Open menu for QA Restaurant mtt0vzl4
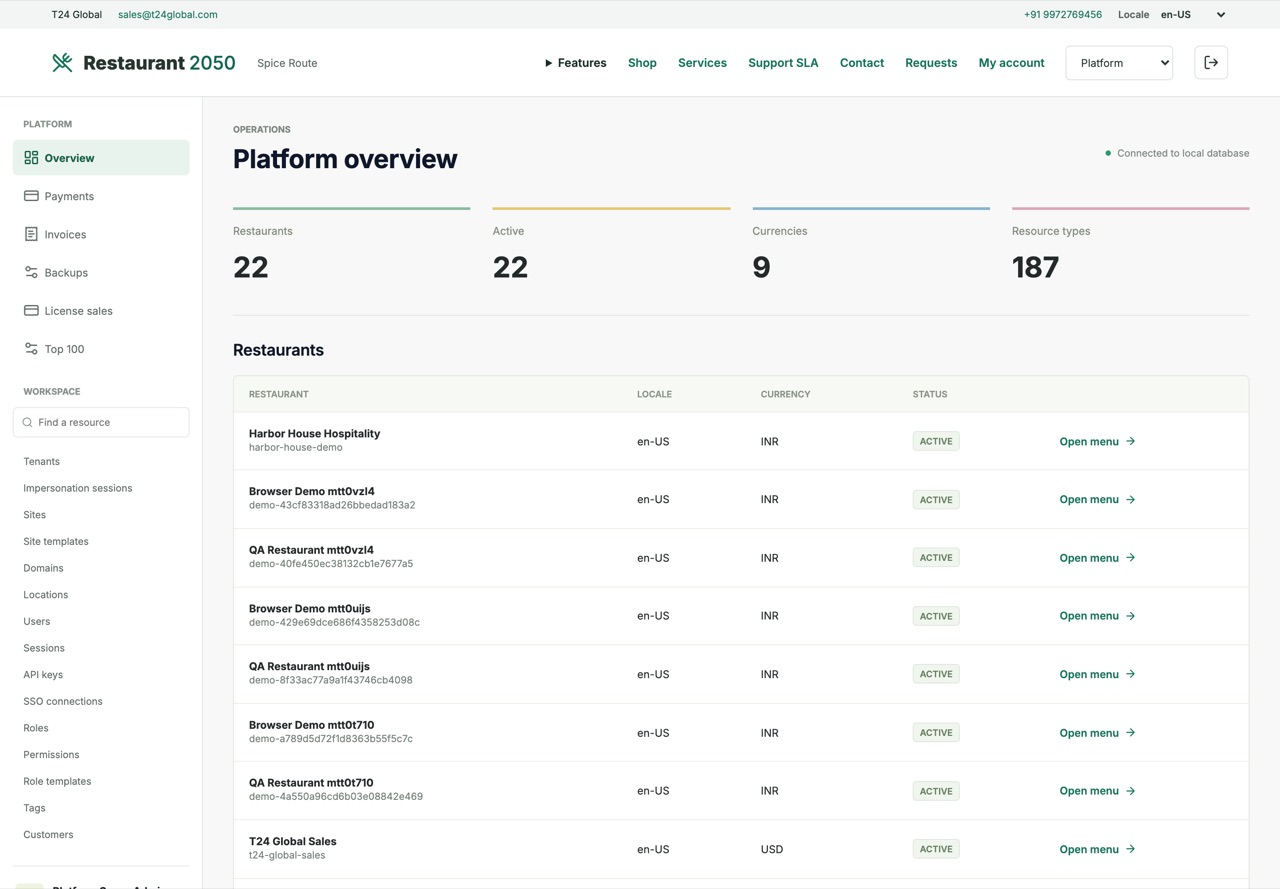This screenshot has width=1280, height=889. (x=1097, y=558)
